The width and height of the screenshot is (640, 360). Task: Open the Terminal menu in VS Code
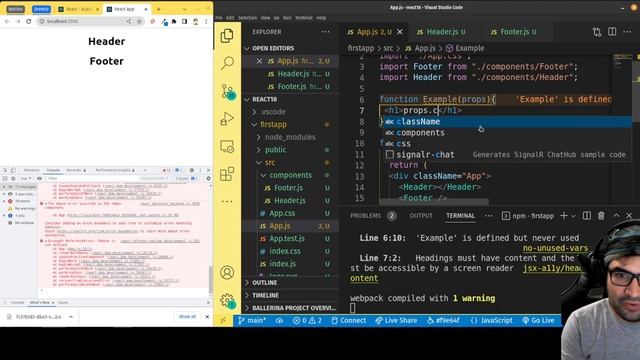(304, 18)
